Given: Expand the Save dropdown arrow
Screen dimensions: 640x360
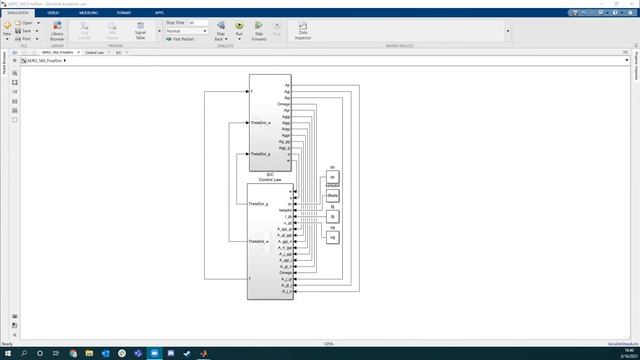Looking at the screenshot, I should coord(37,31).
